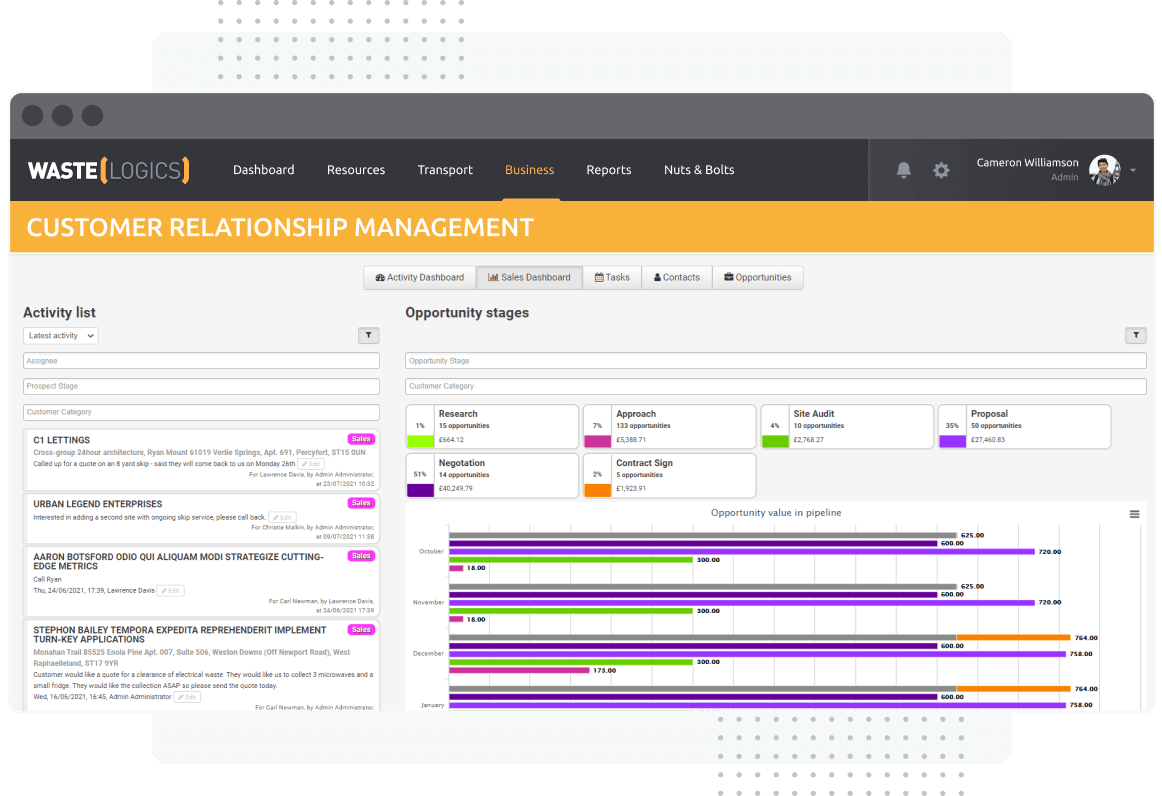The height and width of the screenshot is (796, 1162).
Task: Open the Tasks tab
Action: (x=612, y=277)
